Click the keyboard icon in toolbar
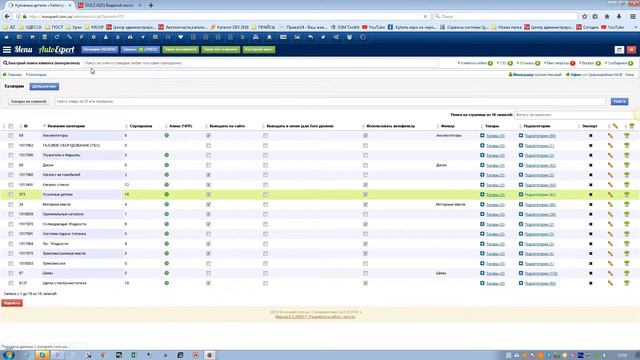The height and width of the screenshot is (360, 640). point(283,37)
